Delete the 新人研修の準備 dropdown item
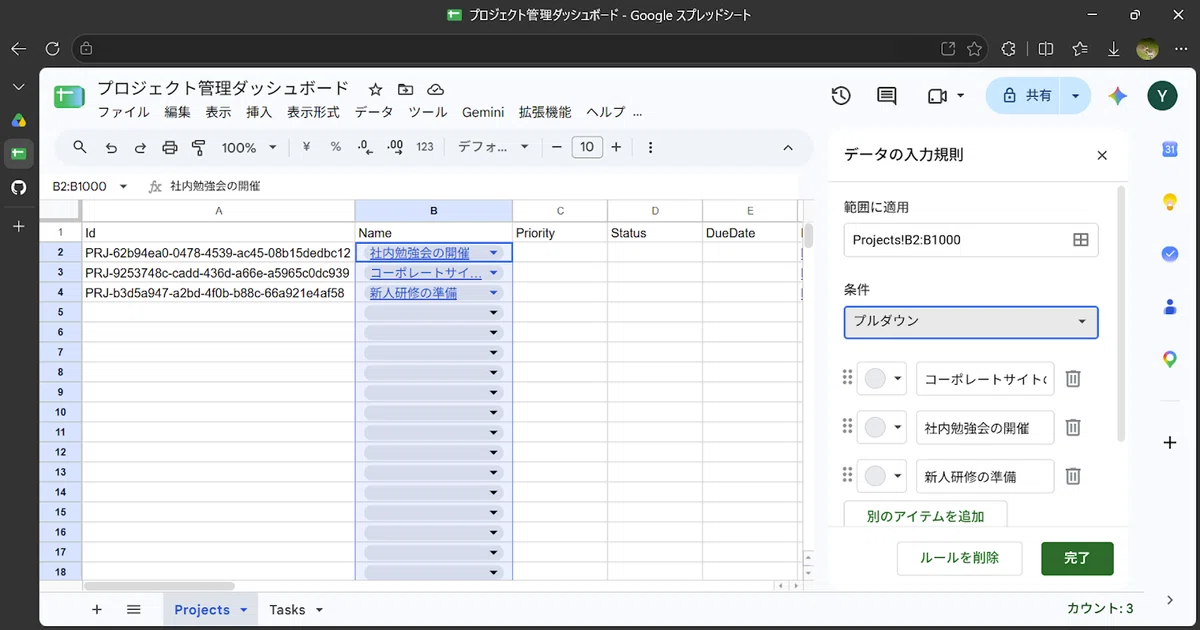Viewport: 1200px width, 630px height. point(1073,476)
